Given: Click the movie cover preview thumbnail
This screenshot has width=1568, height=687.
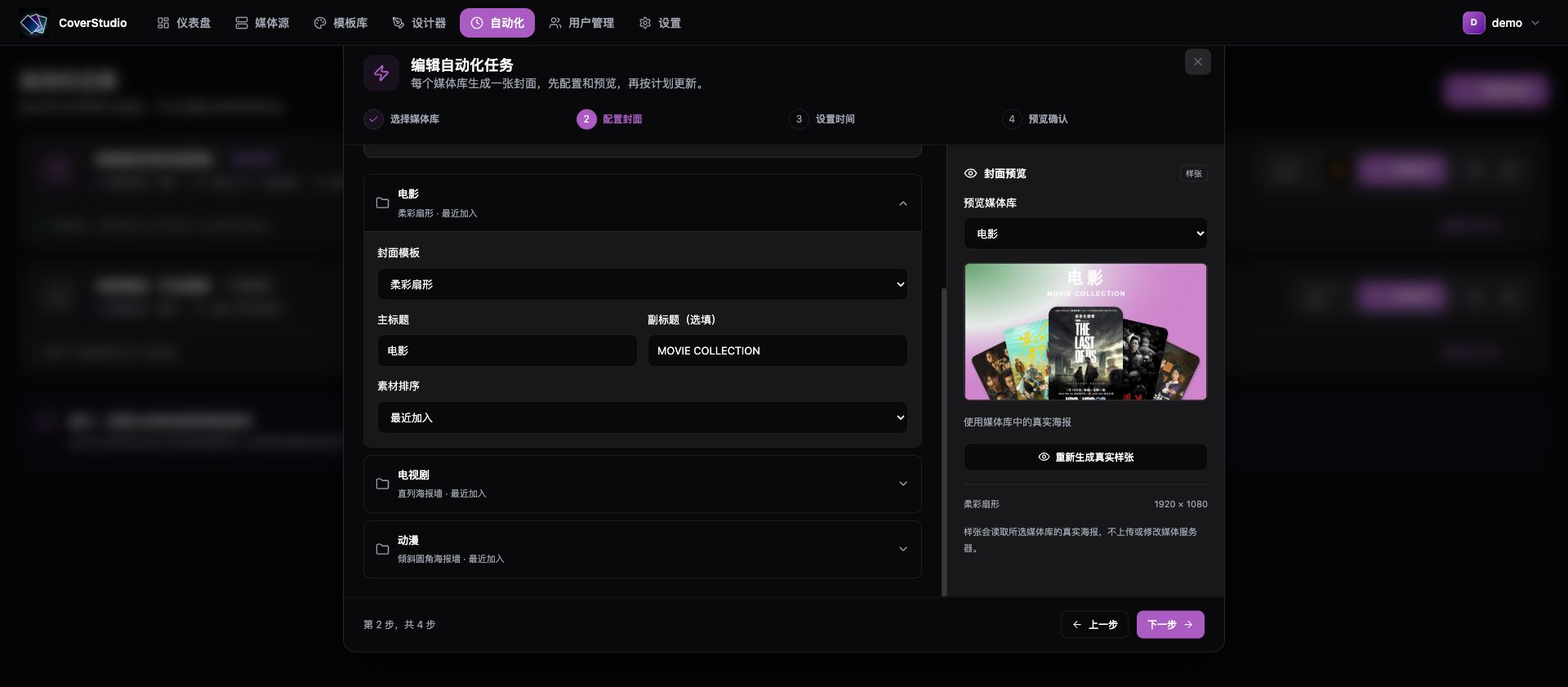Looking at the screenshot, I should tap(1085, 332).
